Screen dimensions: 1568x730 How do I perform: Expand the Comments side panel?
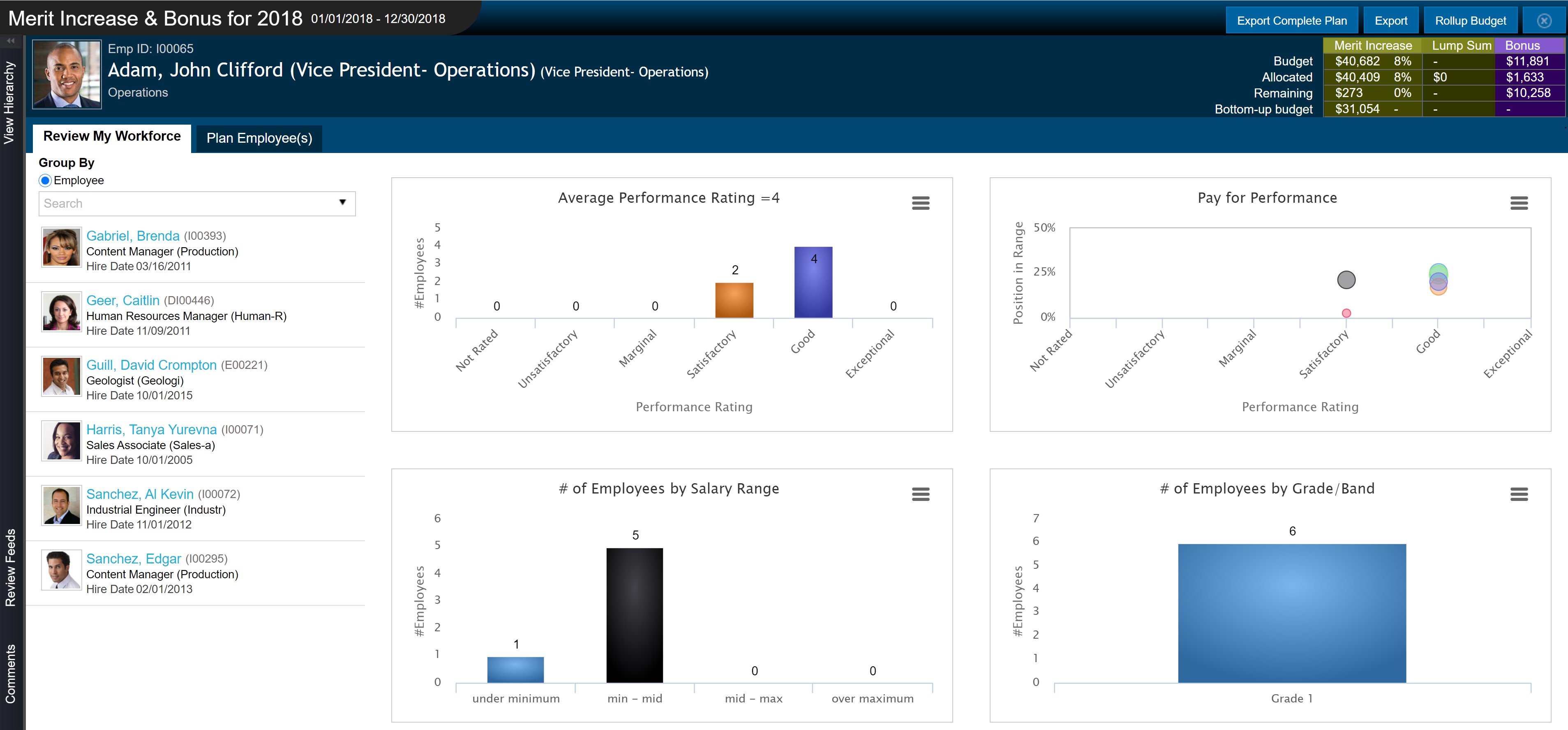[x=10, y=673]
